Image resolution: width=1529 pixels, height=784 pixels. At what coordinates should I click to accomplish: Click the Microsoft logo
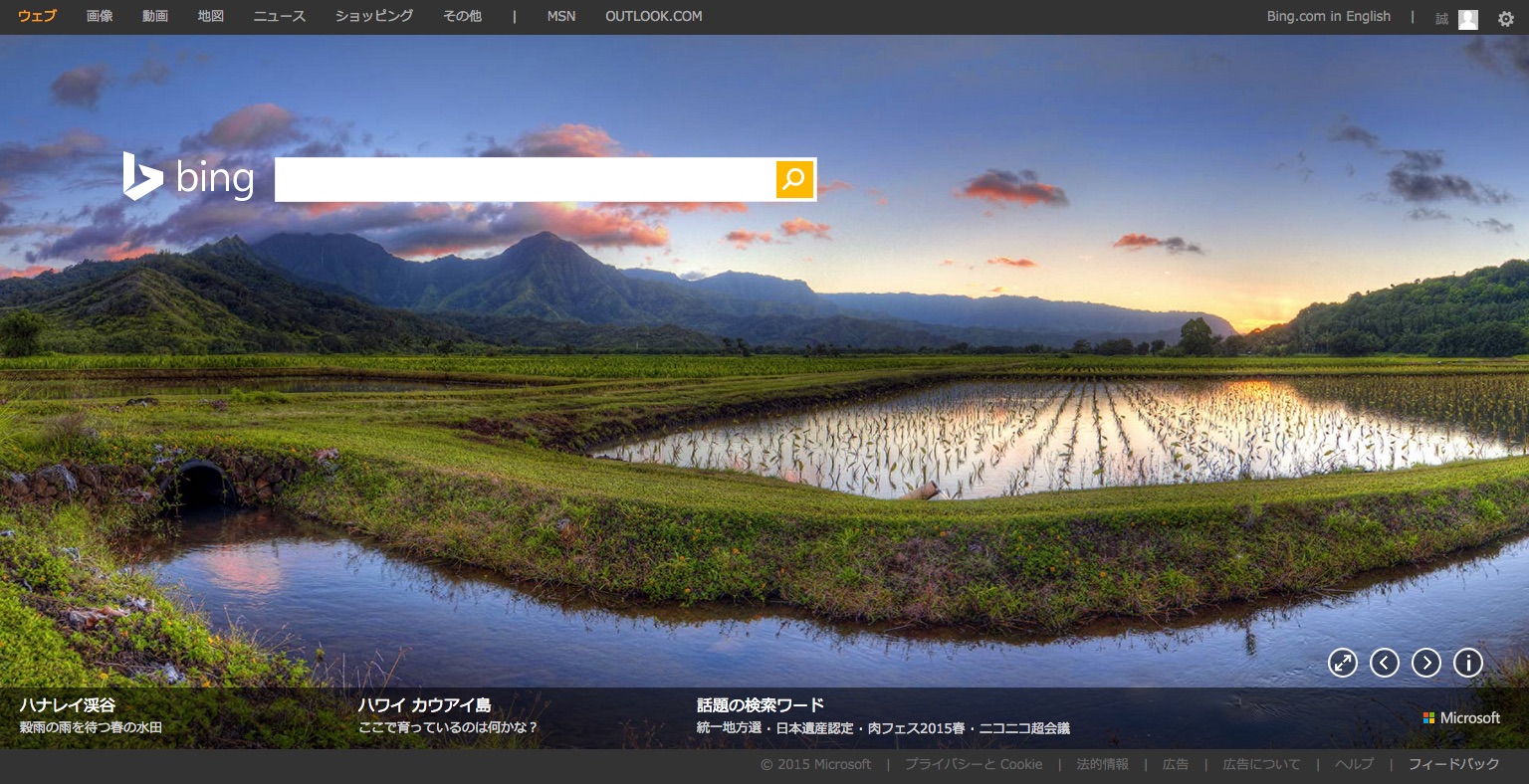(x=1461, y=717)
